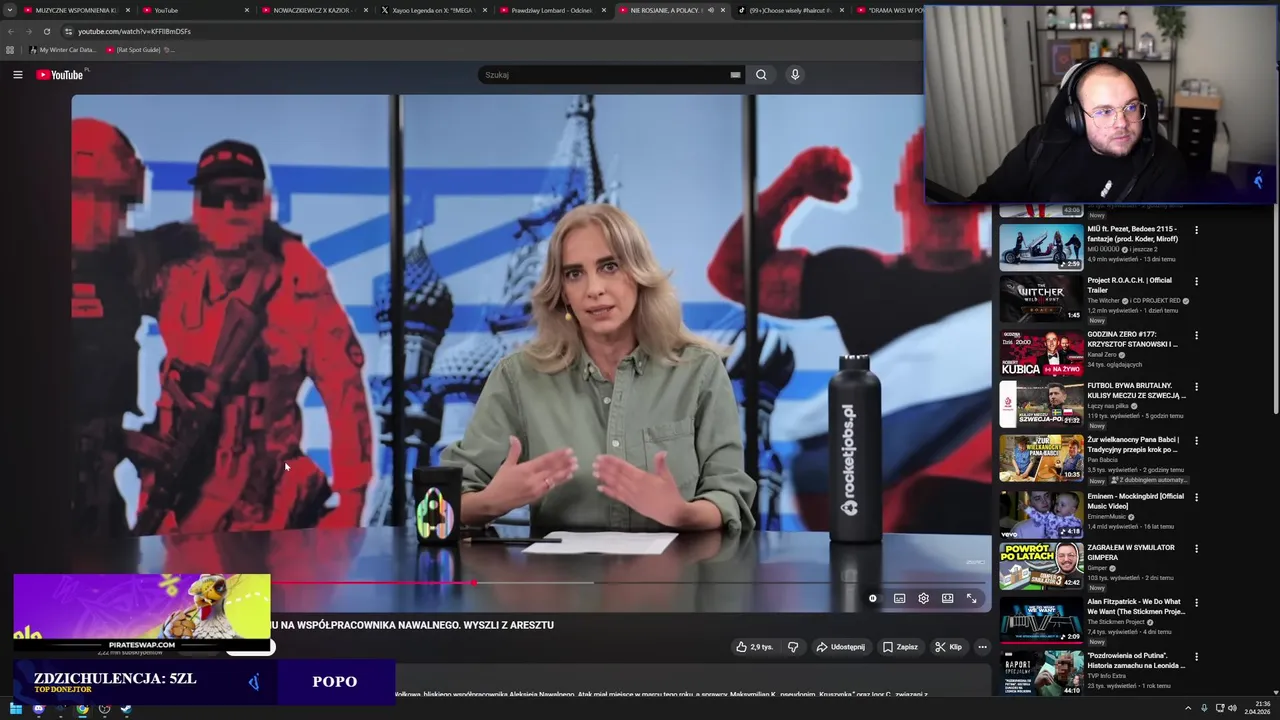Open options for ZAGRAŁEM W SYMULATOR GIMPERA

[x=1196, y=548]
